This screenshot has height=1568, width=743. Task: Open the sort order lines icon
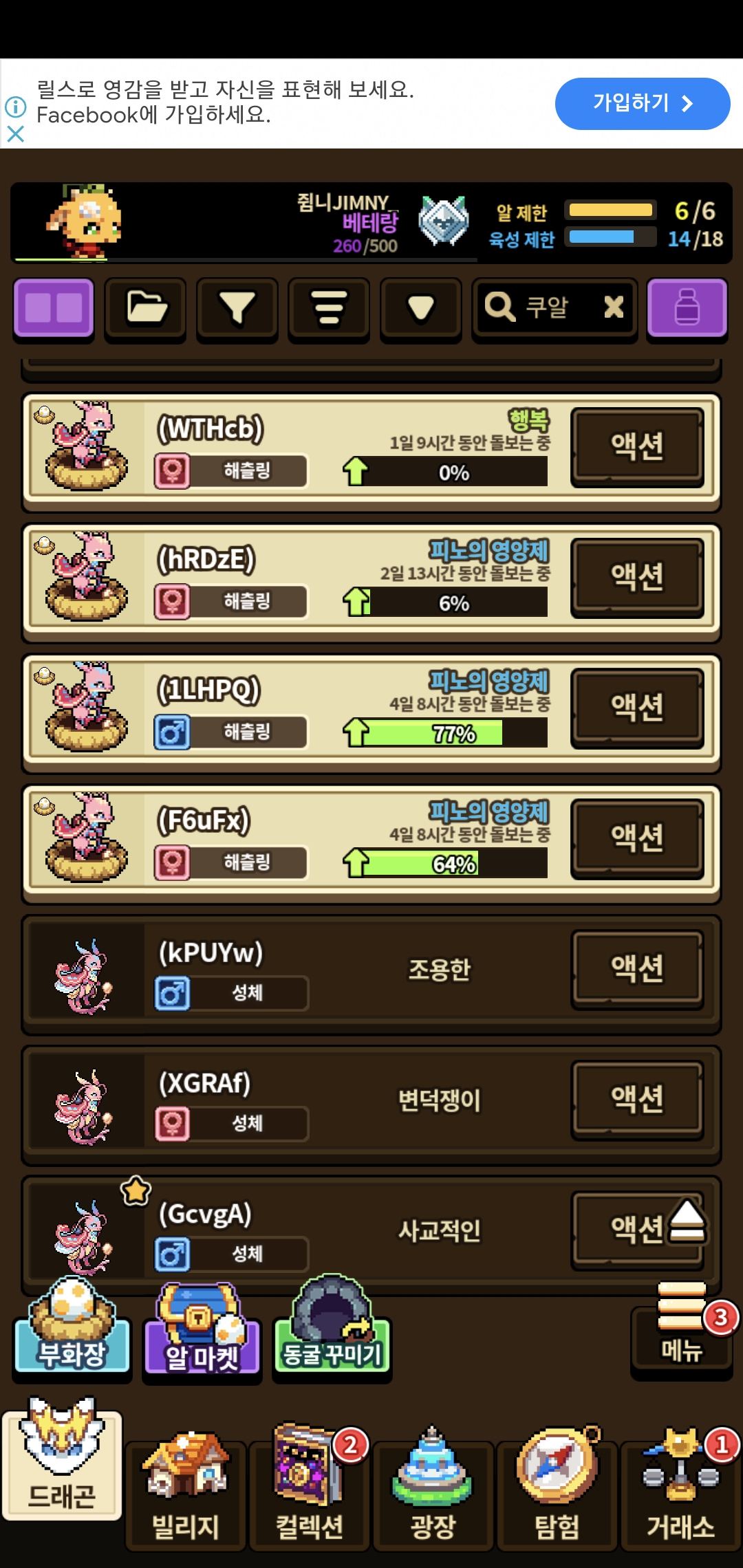pos(329,308)
